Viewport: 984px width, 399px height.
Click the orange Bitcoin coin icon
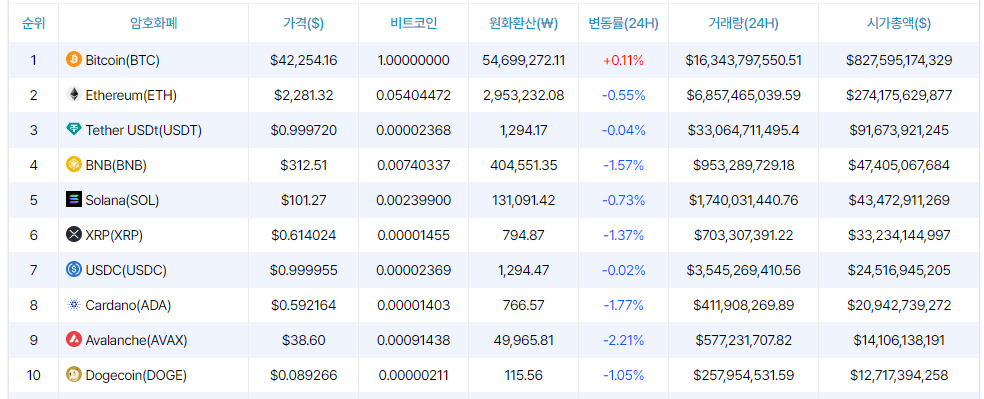(74, 60)
